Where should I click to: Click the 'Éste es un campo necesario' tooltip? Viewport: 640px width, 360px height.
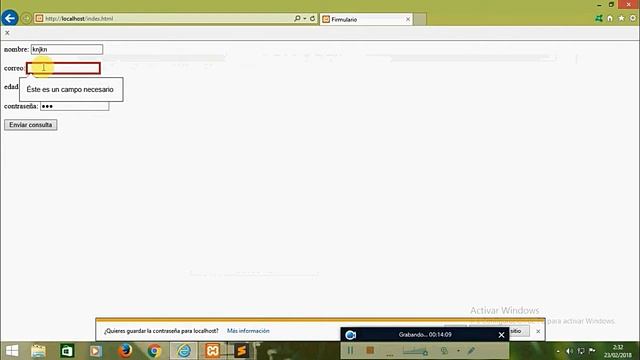click(71, 89)
